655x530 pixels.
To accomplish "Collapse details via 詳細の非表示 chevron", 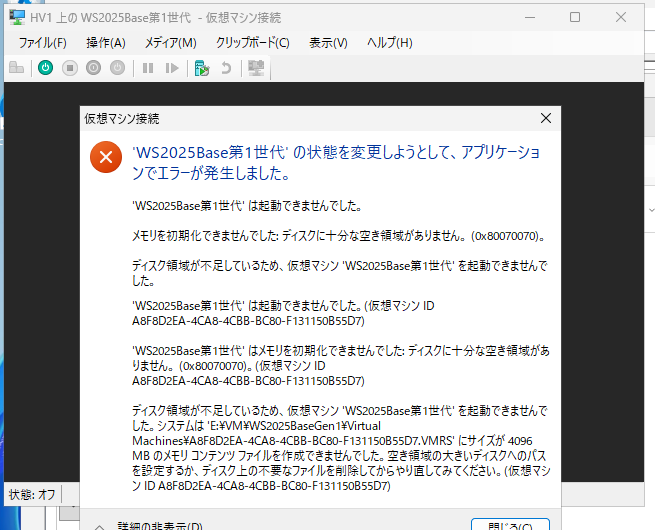I will coord(100,525).
